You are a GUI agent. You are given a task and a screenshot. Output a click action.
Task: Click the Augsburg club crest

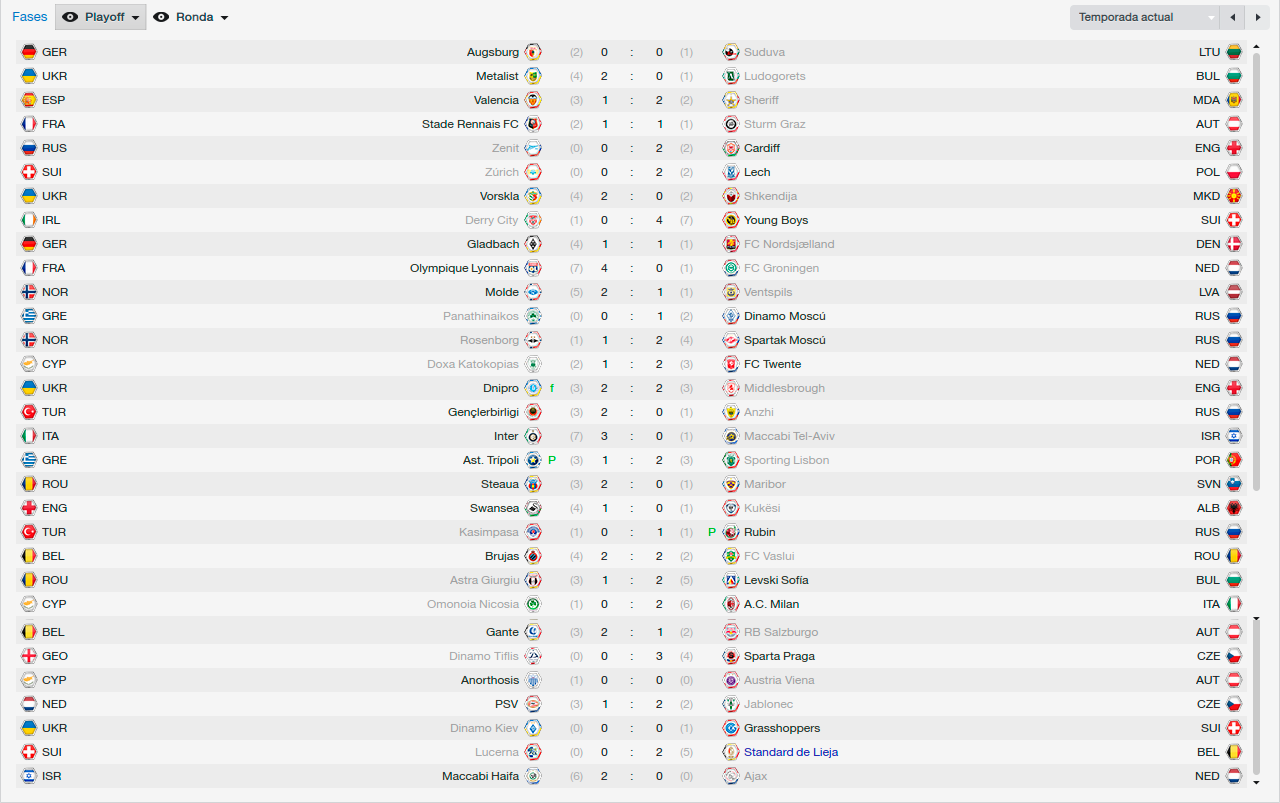(533, 52)
